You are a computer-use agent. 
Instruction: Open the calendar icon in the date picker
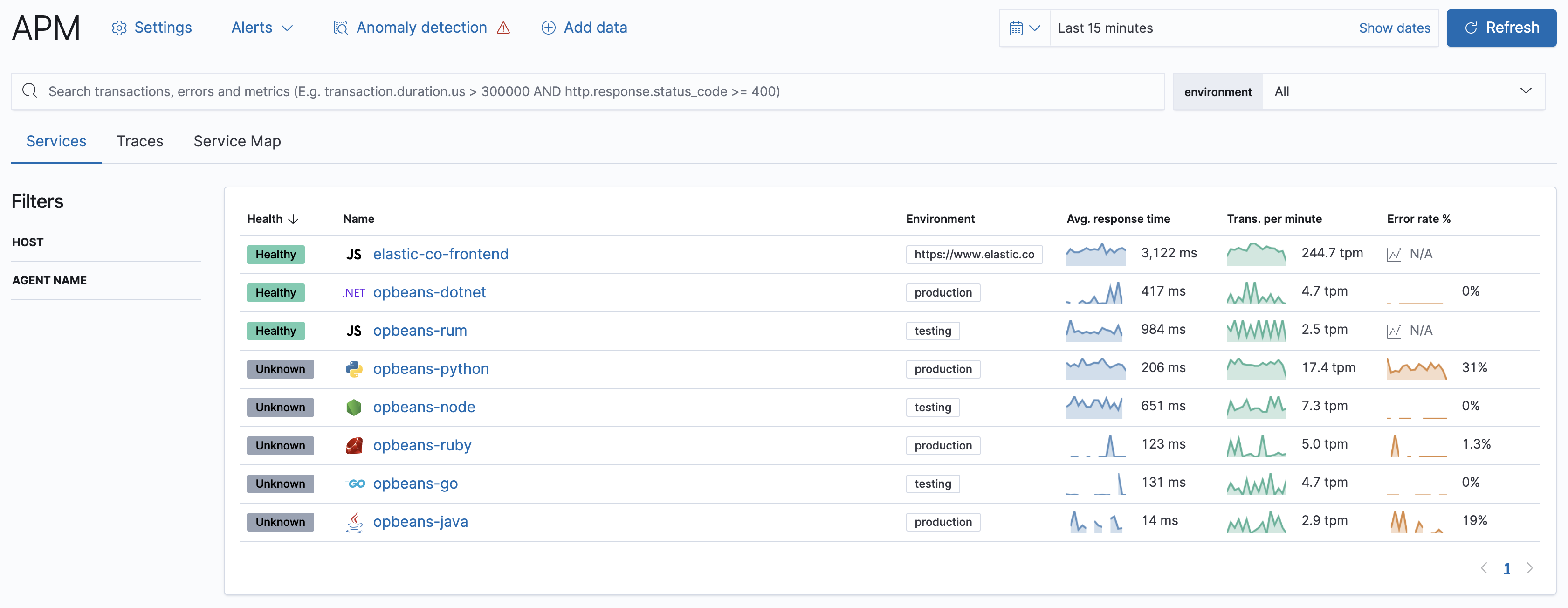tap(1017, 28)
